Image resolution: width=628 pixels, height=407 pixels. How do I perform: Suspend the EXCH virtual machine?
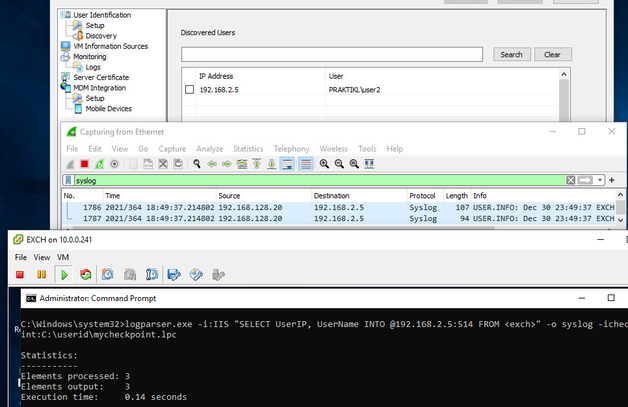pos(41,274)
